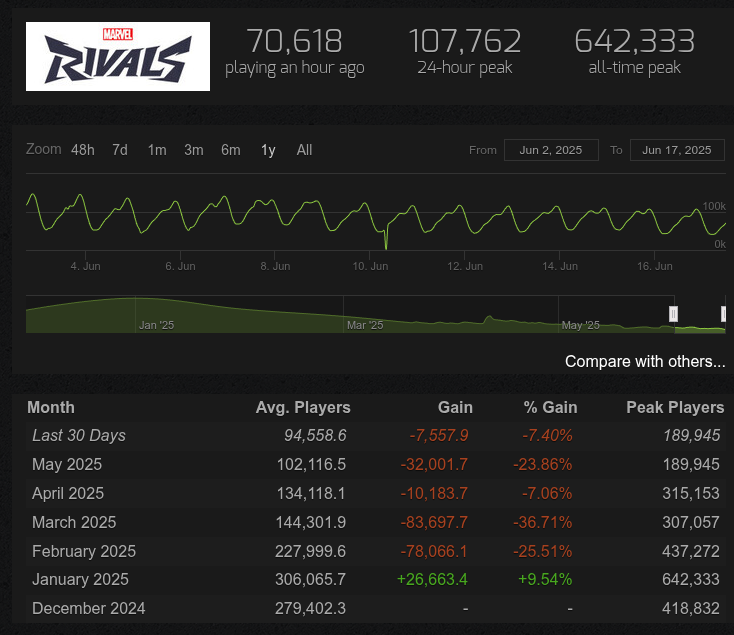Click peak players value 315,153
Image resolution: width=734 pixels, height=635 pixels.
pos(691,494)
